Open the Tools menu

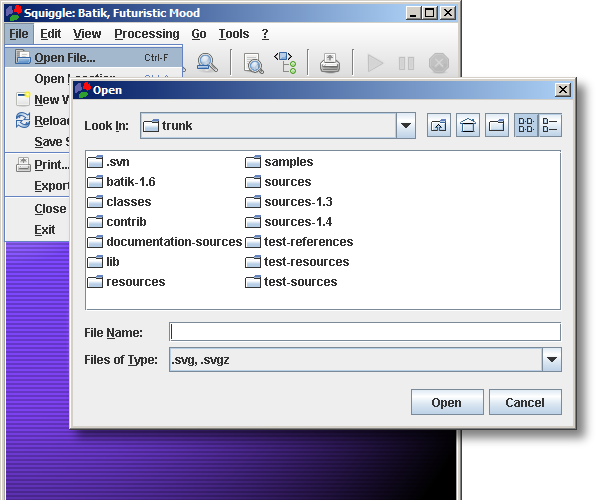coord(234,34)
